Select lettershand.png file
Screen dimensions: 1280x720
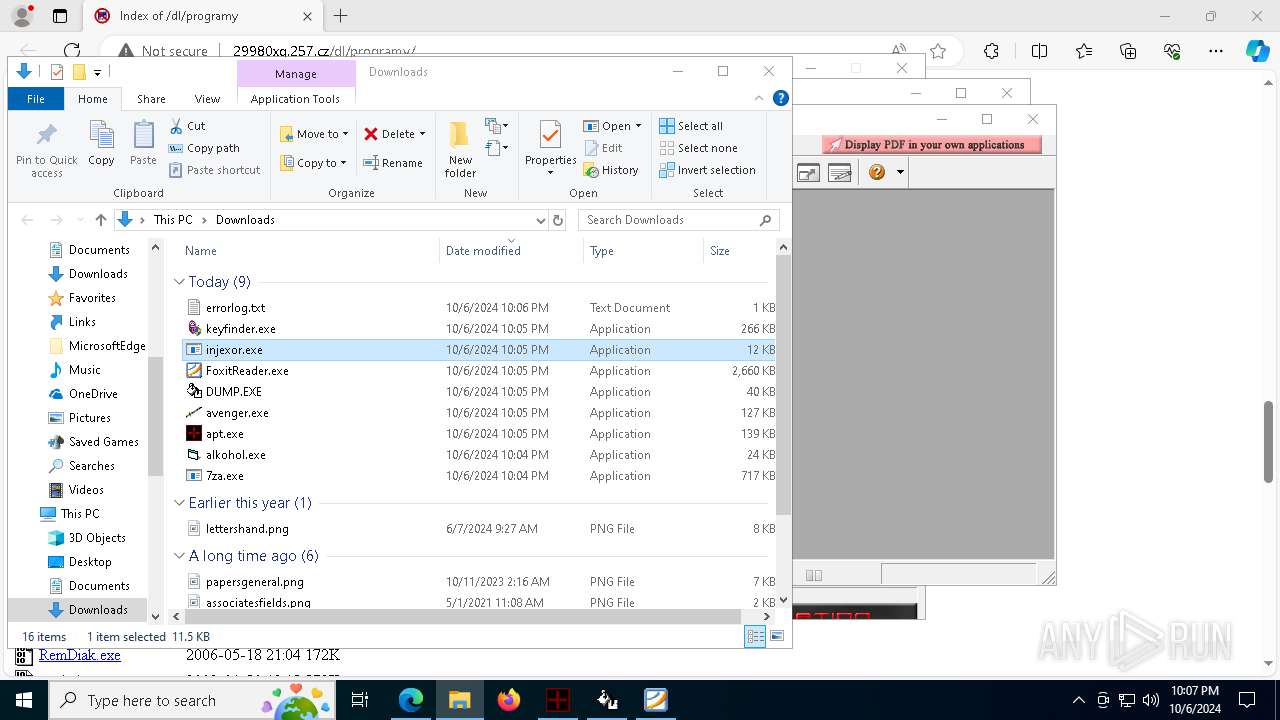pos(247,529)
